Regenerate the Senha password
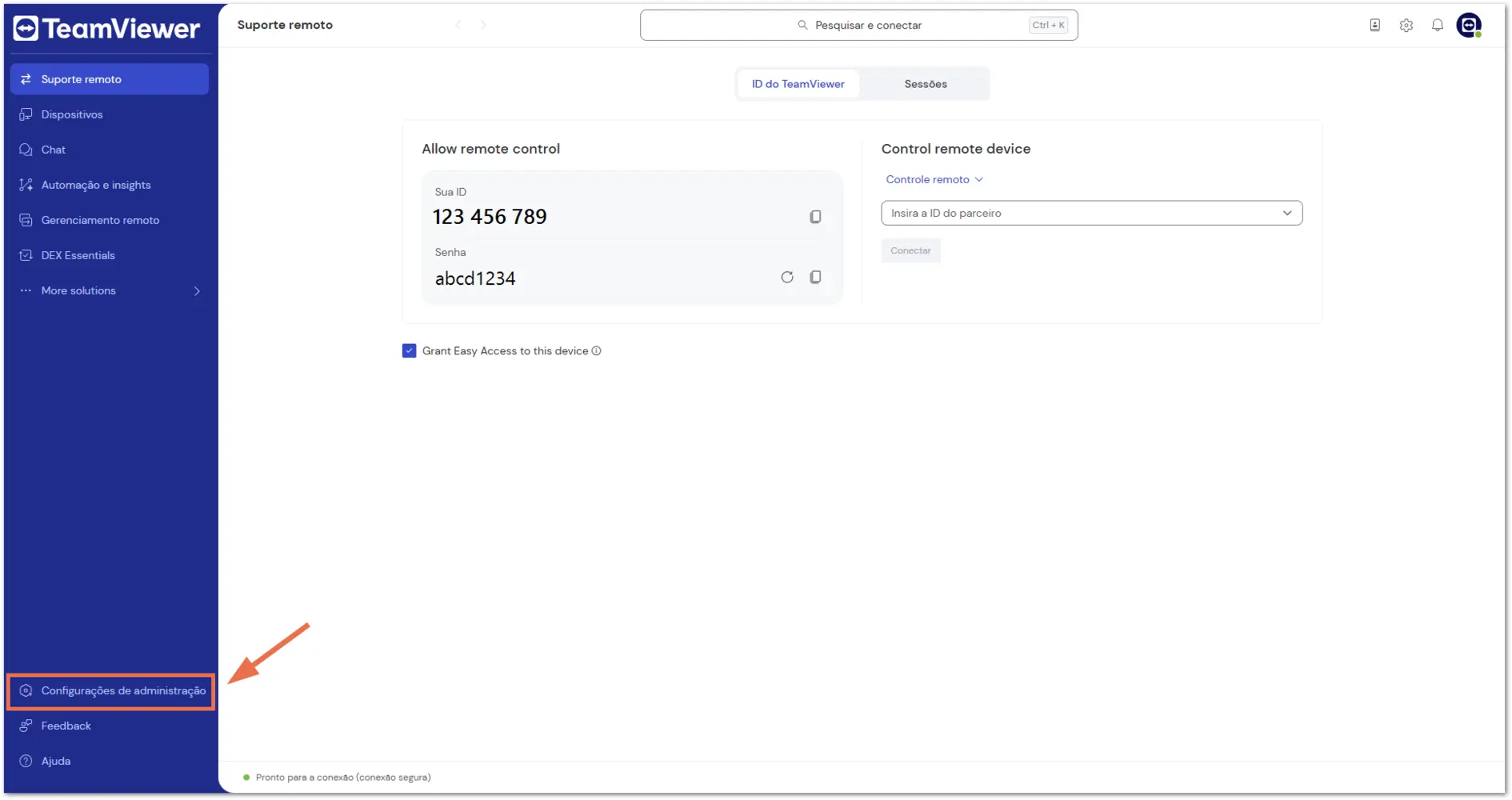Viewport: 1512px width, 800px height. point(787,278)
